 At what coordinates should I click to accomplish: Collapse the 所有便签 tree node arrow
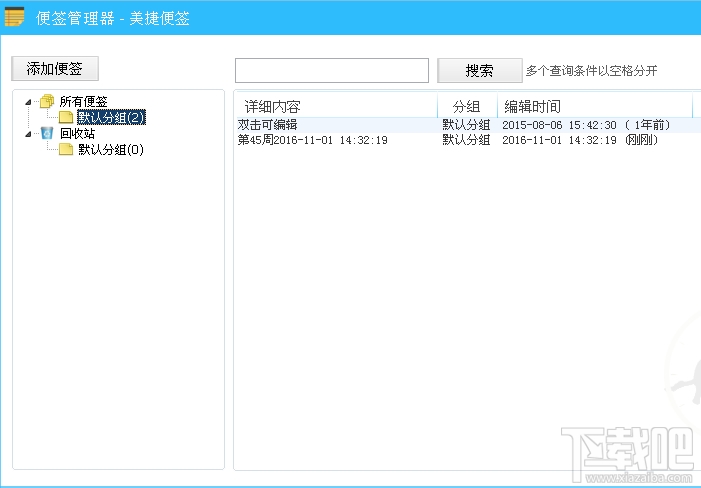click(x=28, y=102)
